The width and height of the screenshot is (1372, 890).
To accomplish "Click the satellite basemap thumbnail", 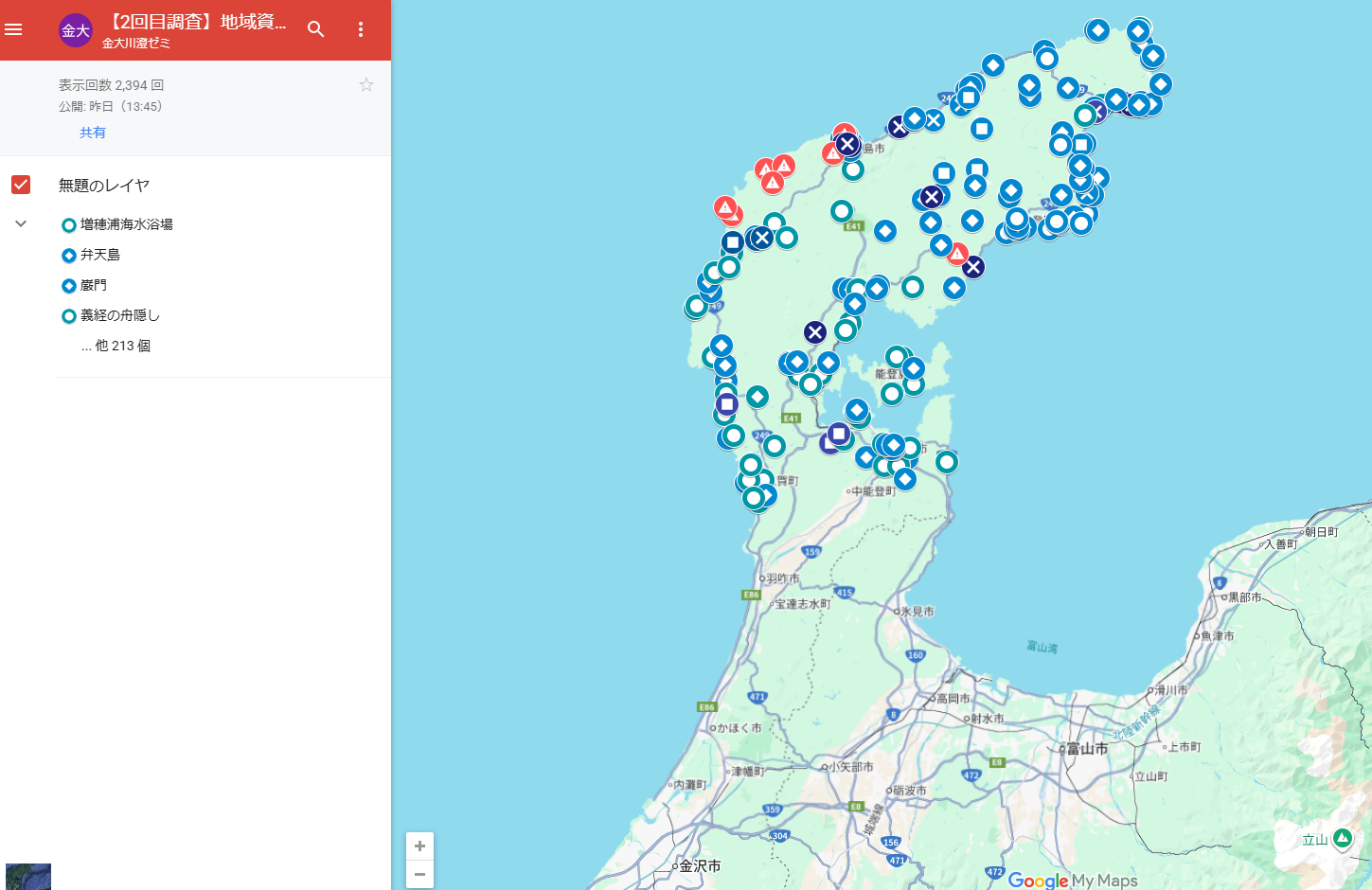I will pyautogui.click(x=28, y=876).
